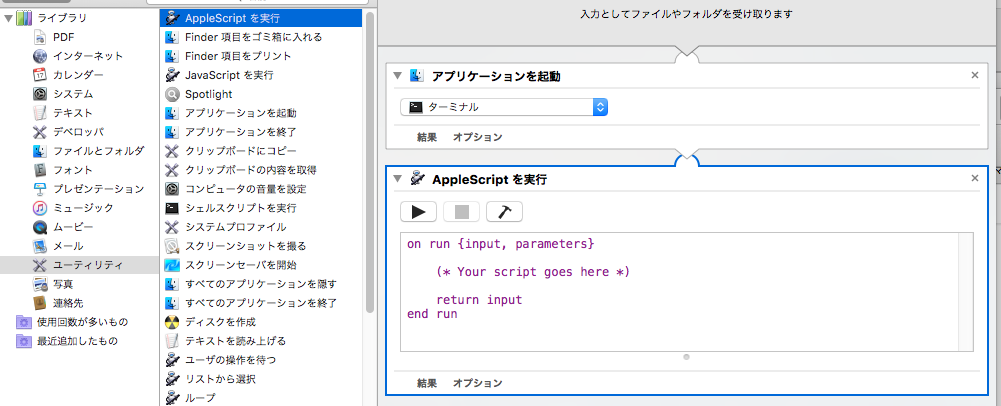
Task: Collapse the アプリケーションを起動 workflow step
Action: click(398, 76)
